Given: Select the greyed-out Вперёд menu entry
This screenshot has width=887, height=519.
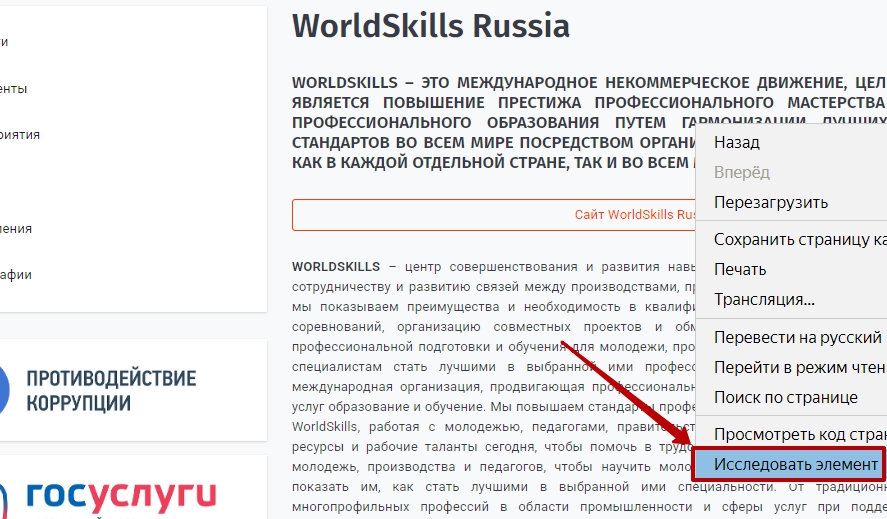Looking at the screenshot, I should (x=742, y=173).
